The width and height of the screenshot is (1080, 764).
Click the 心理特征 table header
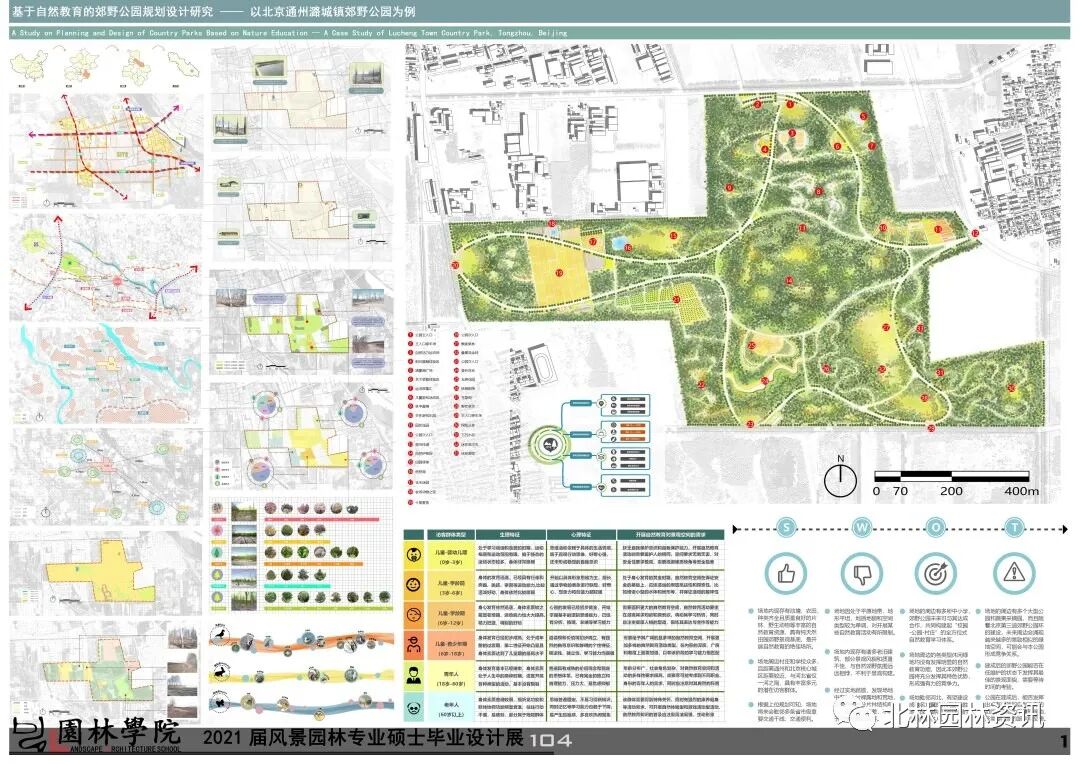click(x=581, y=535)
